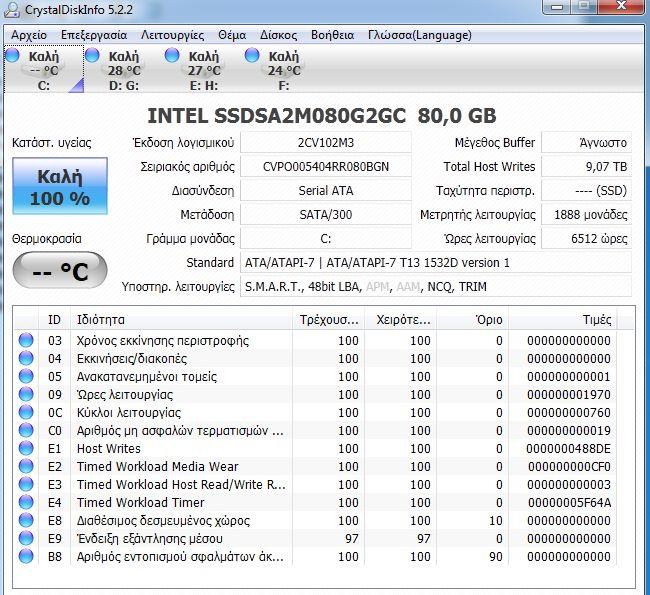Select the Timed Workload Timer attribute name
This screenshot has height=595, width=650.
[x=141, y=502]
